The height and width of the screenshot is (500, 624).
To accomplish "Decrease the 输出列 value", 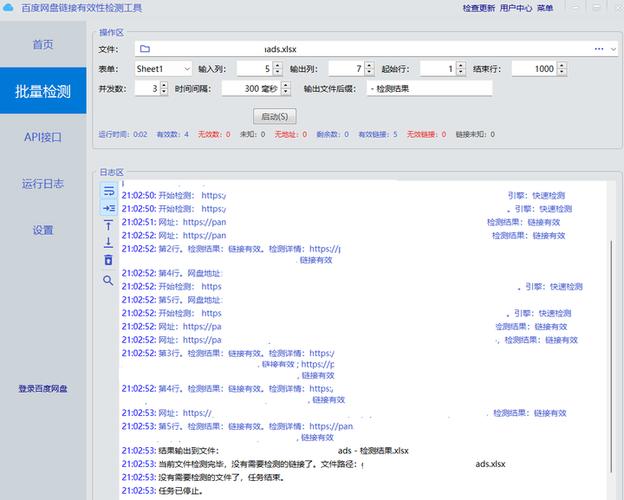I will [x=369, y=72].
